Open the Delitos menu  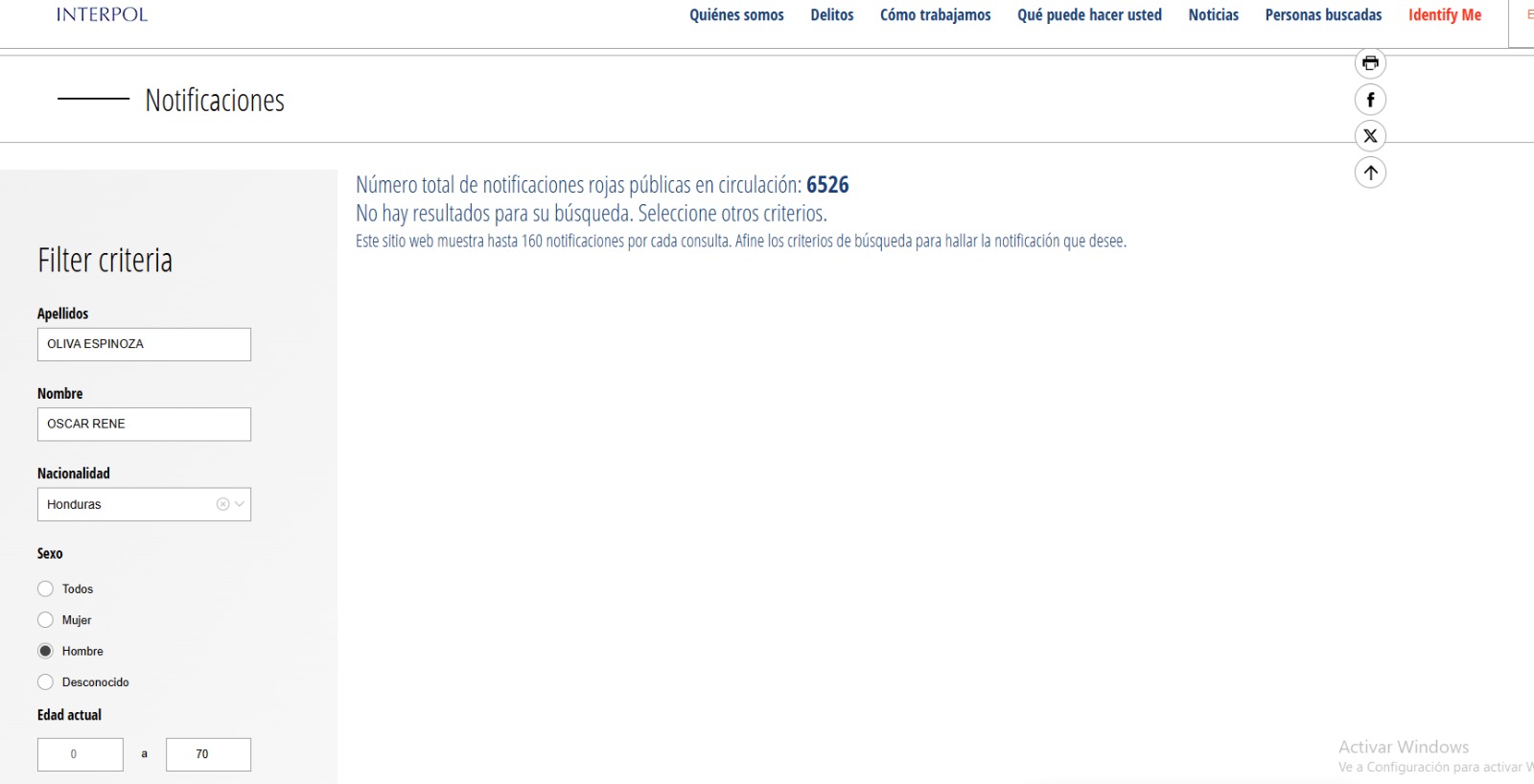tap(831, 15)
